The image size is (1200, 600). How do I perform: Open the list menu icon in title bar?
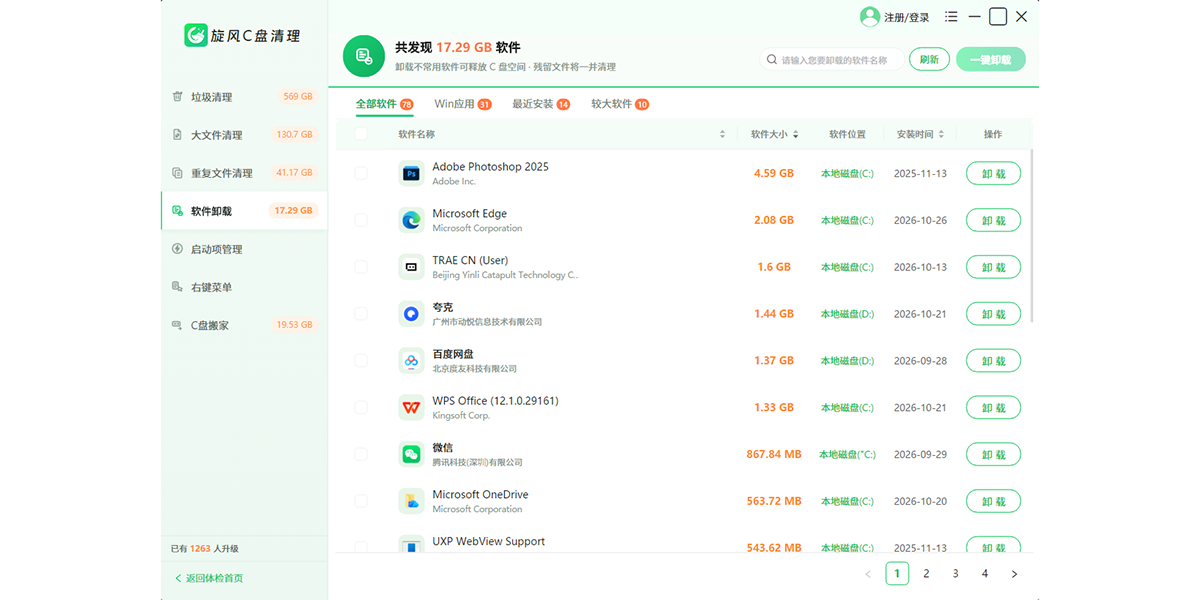[x=951, y=17]
